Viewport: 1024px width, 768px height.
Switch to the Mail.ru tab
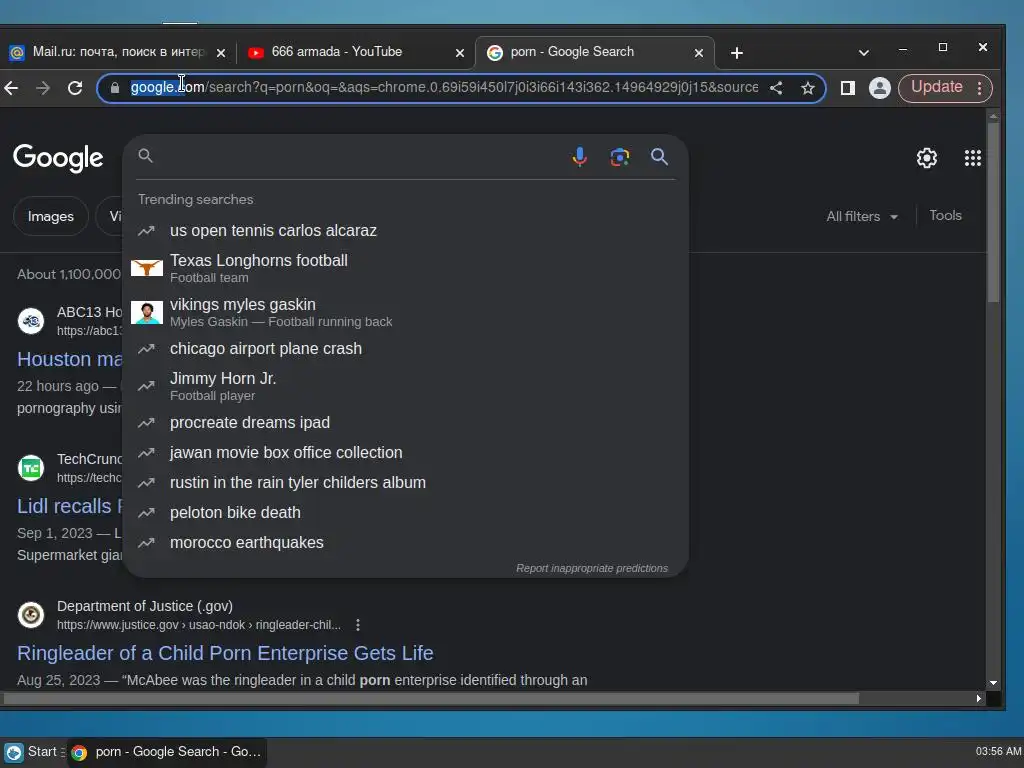coord(118,52)
